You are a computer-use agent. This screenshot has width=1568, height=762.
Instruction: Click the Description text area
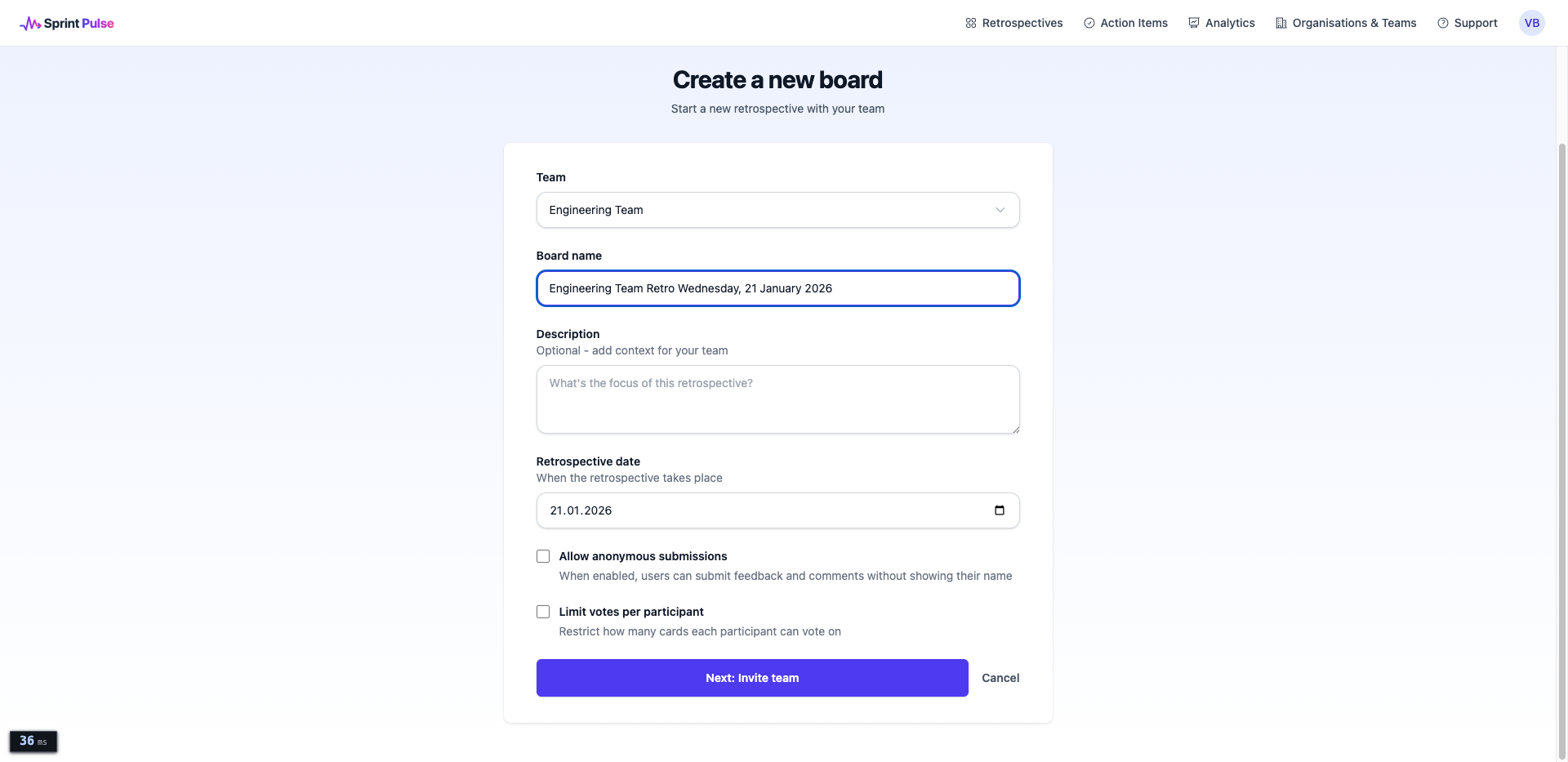pos(777,399)
